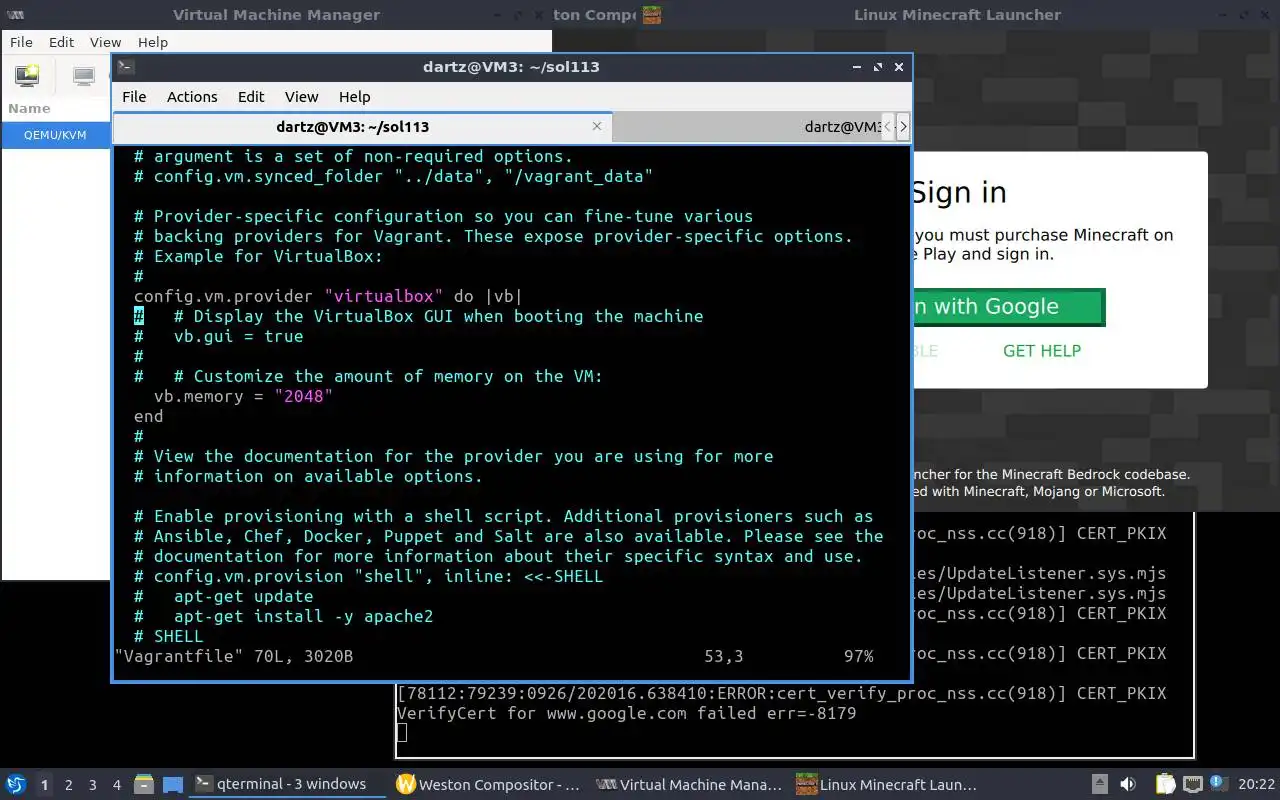Click the network connection icon in the system tray
This screenshot has width=1280, height=800.
click(x=1191, y=785)
